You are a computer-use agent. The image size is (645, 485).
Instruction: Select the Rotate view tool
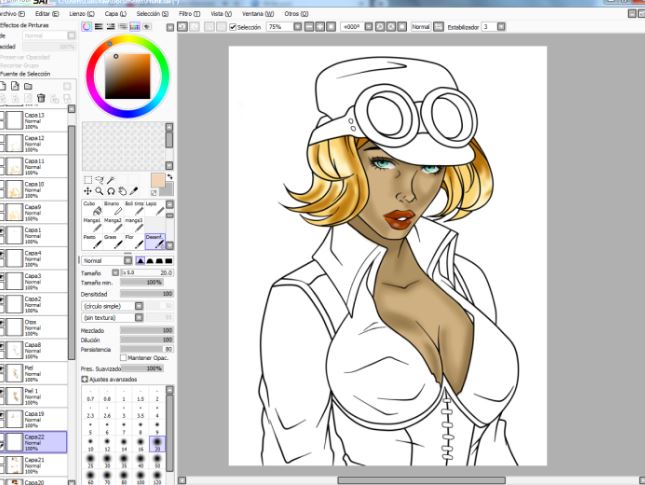[x=111, y=191]
